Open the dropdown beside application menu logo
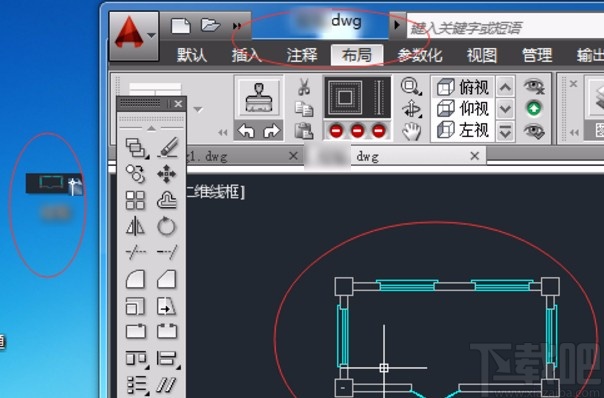The height and width of the screenshot is (398, 604). click(x=151, y=35)
